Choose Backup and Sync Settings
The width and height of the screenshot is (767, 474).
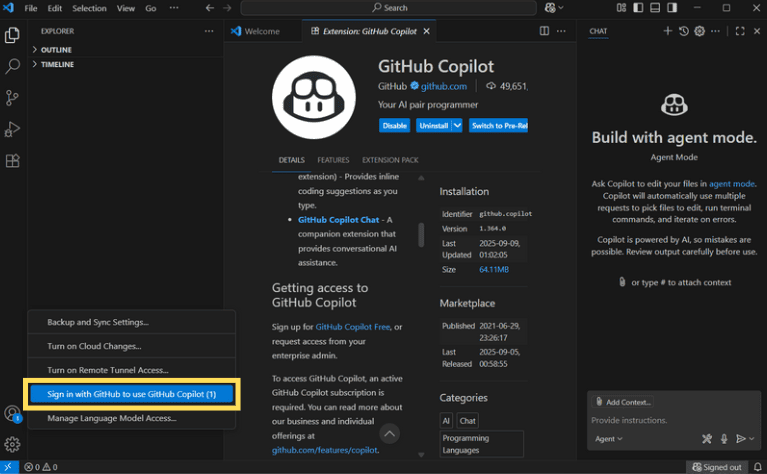(x=132, y=322)
